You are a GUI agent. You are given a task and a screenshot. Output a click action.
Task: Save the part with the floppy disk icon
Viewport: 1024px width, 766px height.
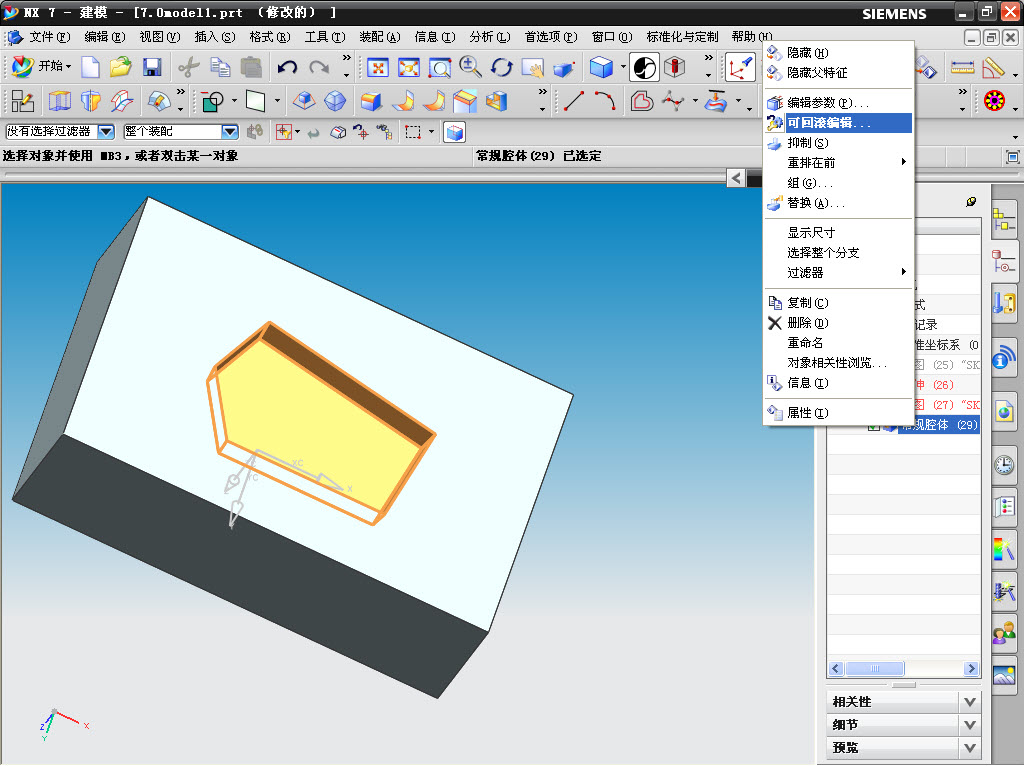[152, 67]
